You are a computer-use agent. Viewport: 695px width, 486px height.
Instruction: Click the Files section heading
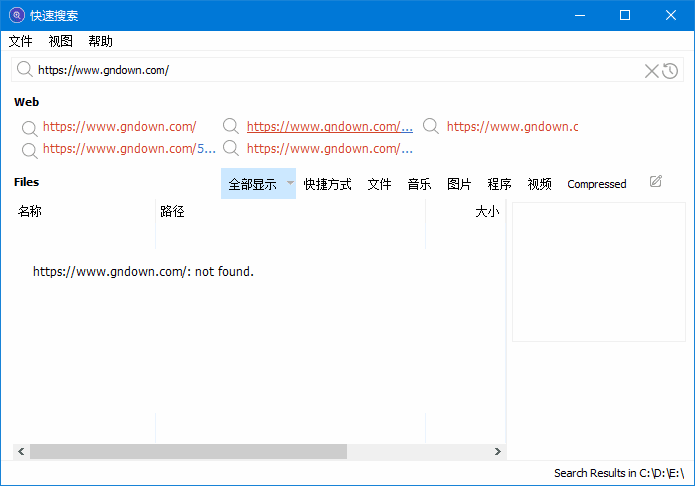pyautogui.click(x=27, y=182)
